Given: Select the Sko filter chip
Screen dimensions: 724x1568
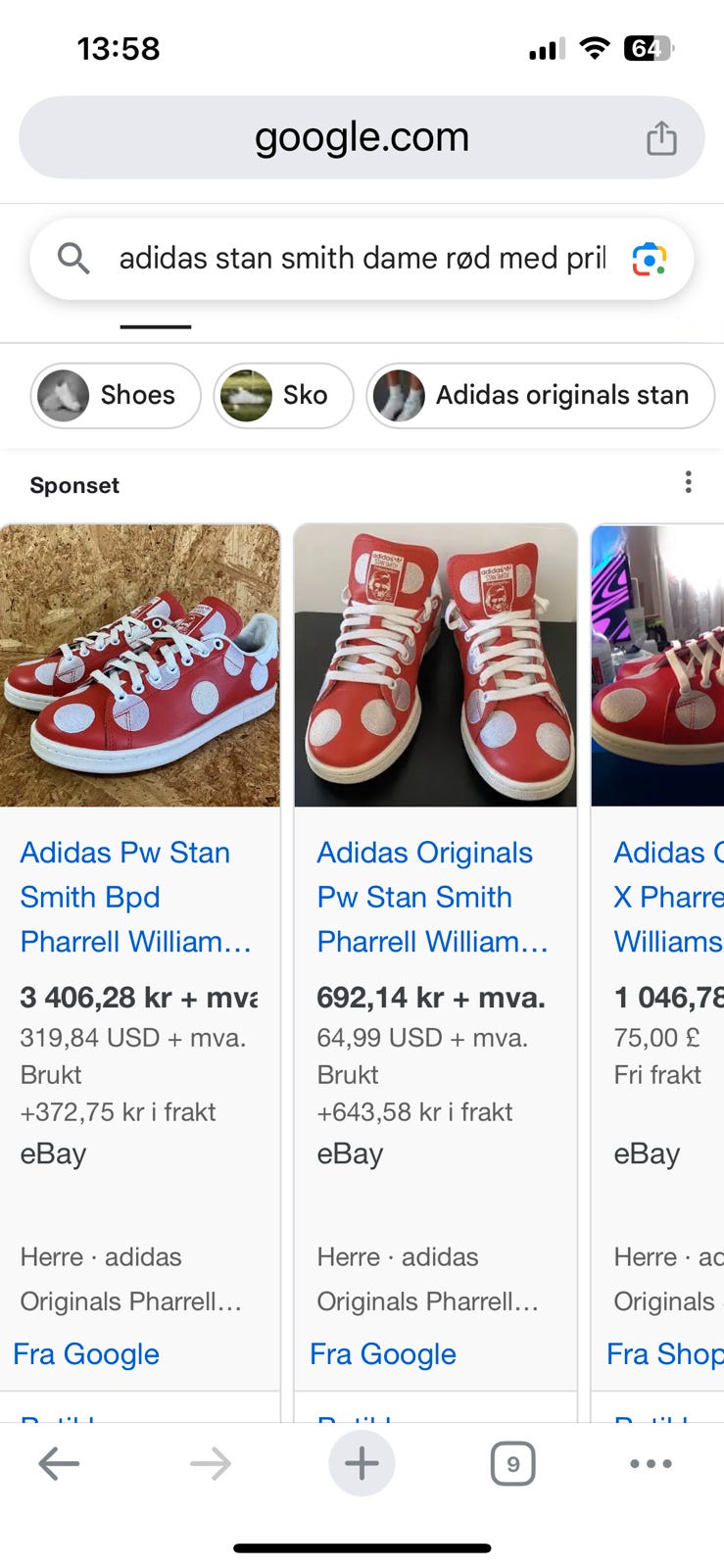Looking at the screenshot, I should pyautogui.click(x=283, y=396).
